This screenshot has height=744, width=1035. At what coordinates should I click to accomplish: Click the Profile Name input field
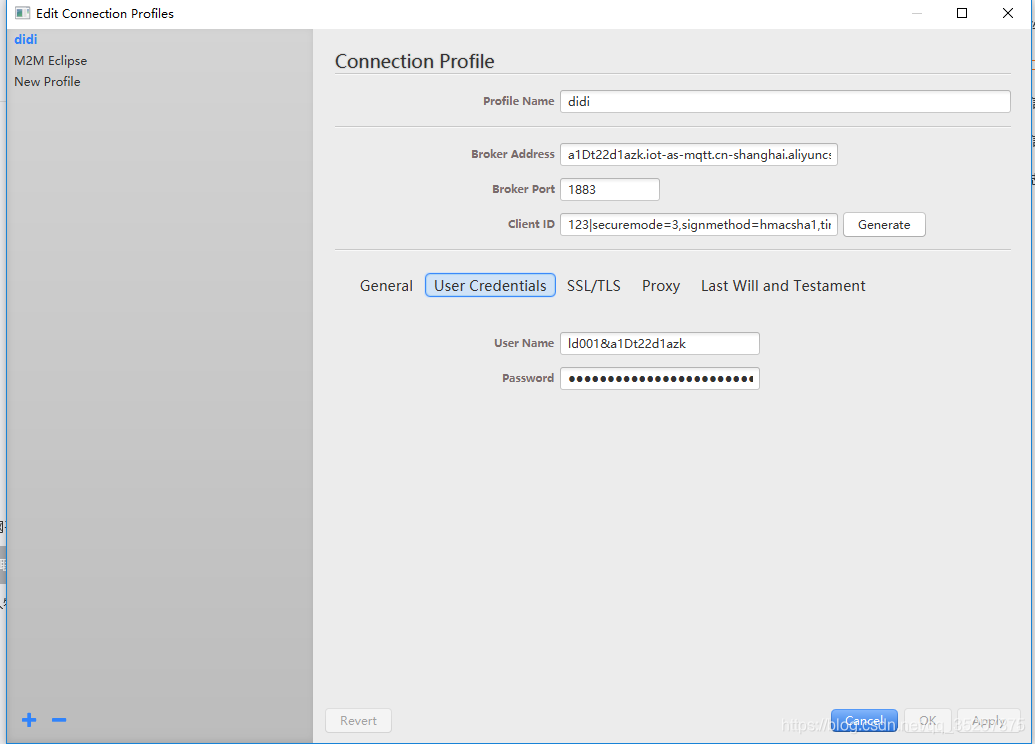click(785, 102)
